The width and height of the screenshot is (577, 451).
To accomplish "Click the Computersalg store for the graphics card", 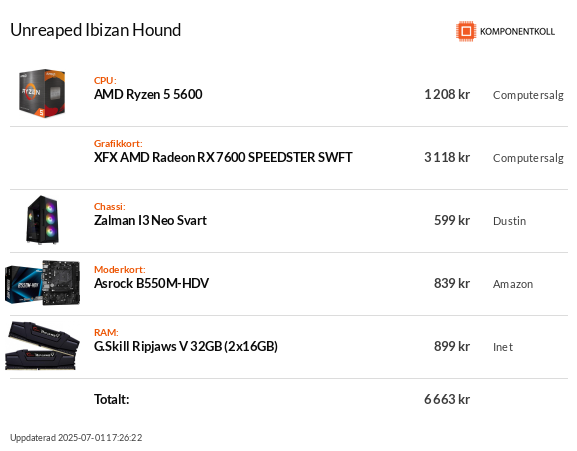I will pos(528,158).
